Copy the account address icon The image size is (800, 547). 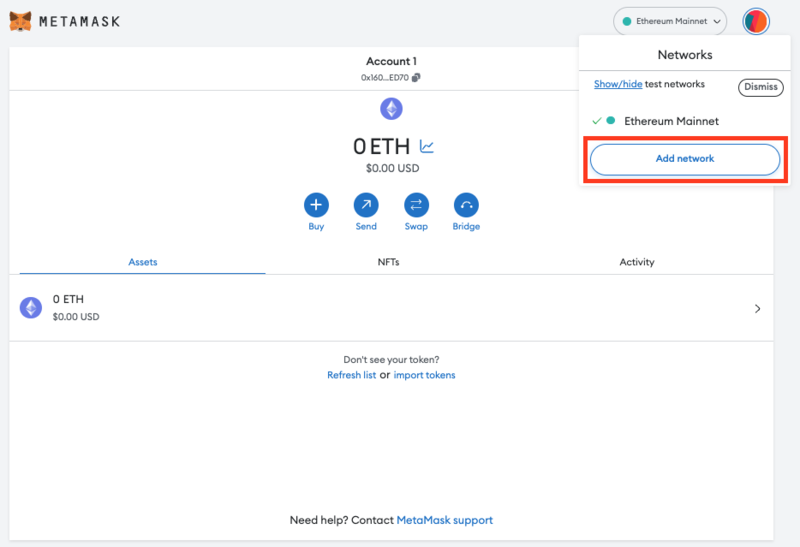(416, 78)
